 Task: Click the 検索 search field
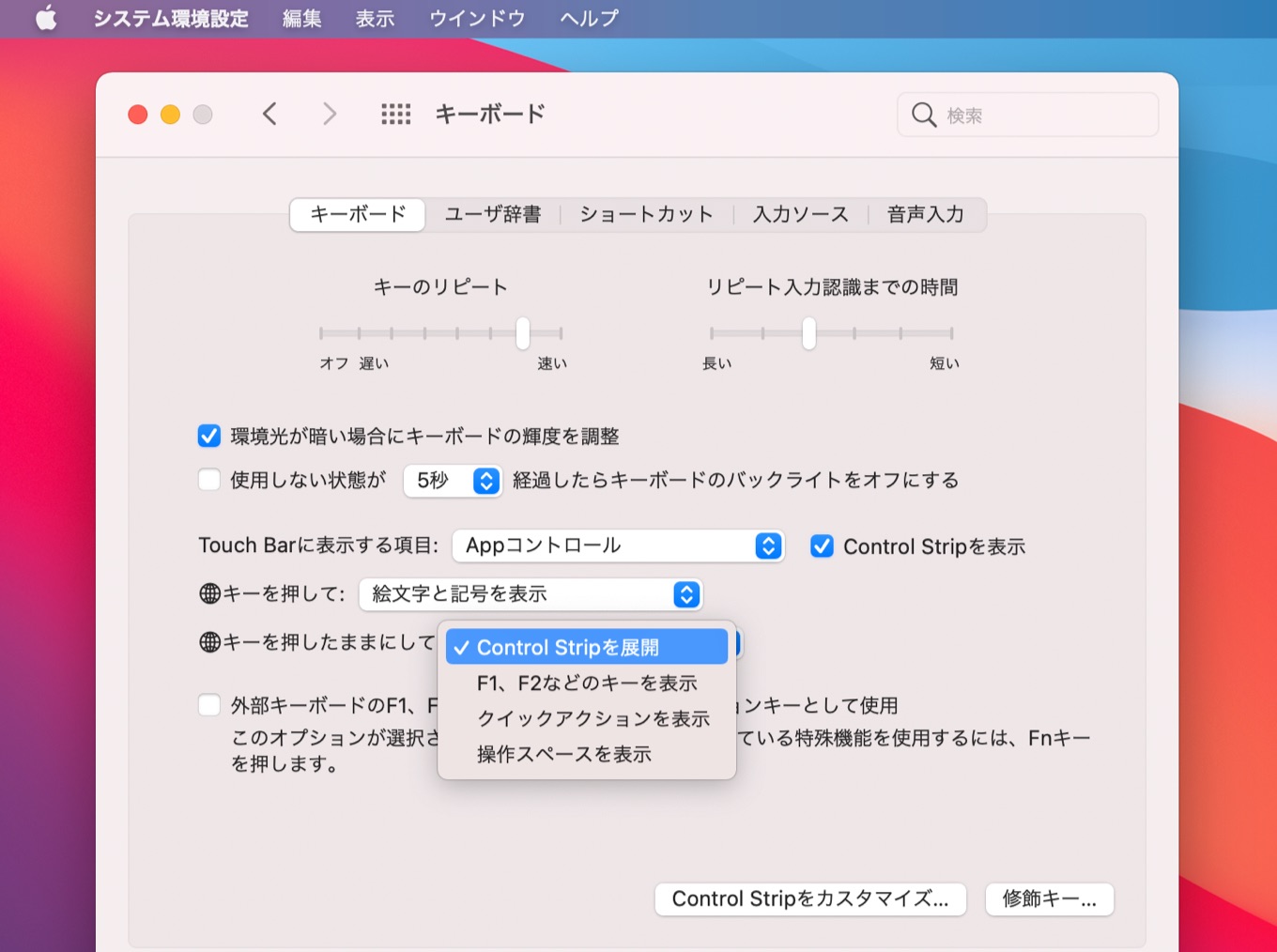pyautogui.click(x=1027, y=115)
